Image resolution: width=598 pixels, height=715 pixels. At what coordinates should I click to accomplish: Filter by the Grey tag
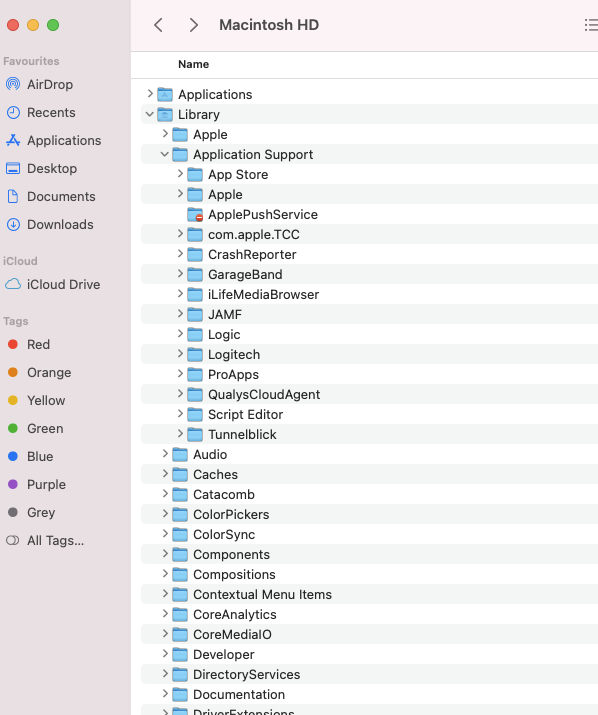point(41,513)
